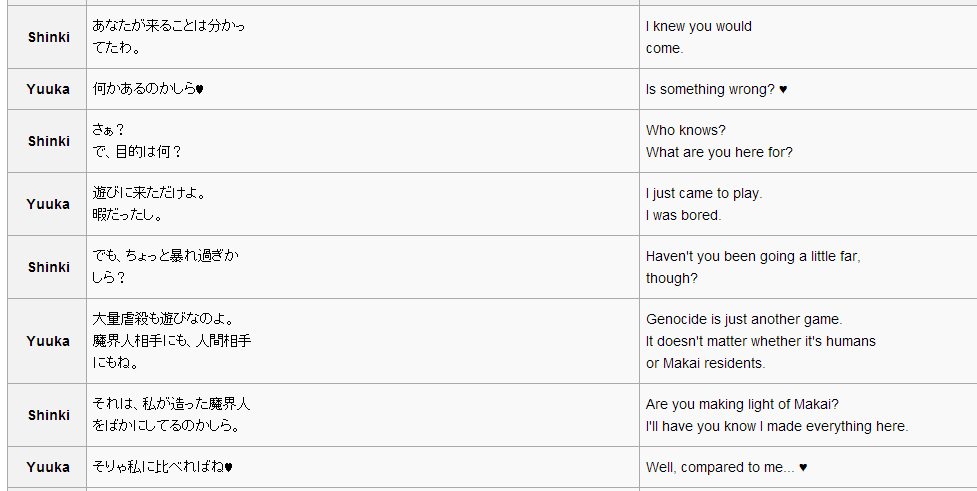This screenshot has height=491, width=977.
Task: Click the Japanese text あなたが来ることは分かっ
Action: (168, 26)
